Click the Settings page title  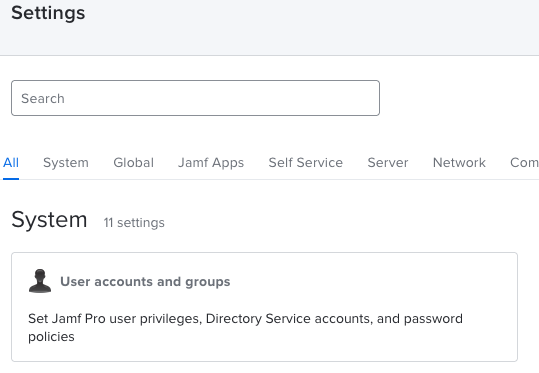click(48, 13)
